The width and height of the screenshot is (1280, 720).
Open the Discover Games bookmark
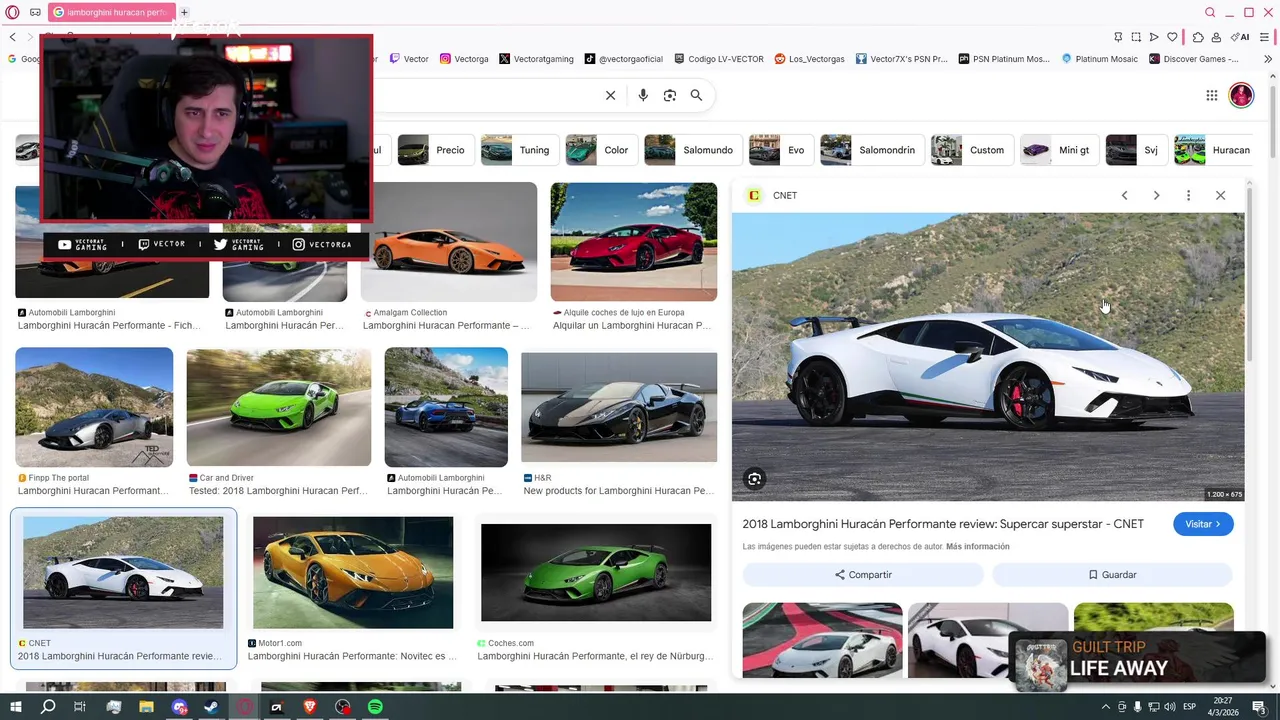click(x=1194, y=59)
